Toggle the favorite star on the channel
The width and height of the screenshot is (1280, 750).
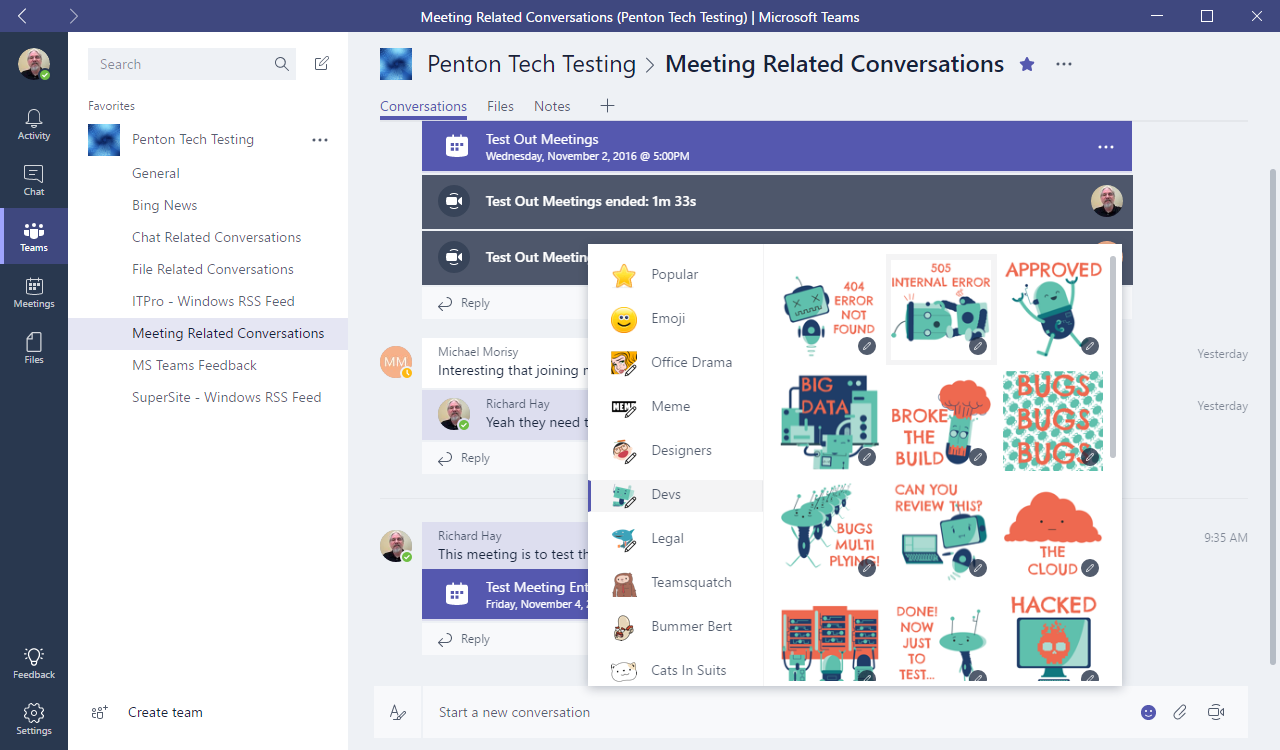1027,63
